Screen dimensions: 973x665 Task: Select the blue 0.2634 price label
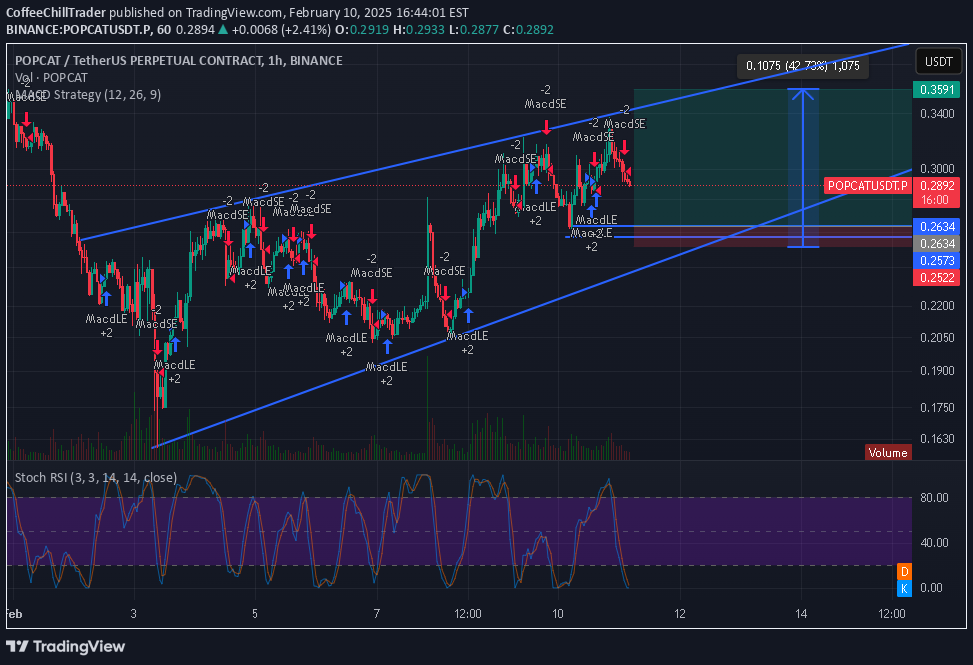pyautogui.click(x=936, y=226)
